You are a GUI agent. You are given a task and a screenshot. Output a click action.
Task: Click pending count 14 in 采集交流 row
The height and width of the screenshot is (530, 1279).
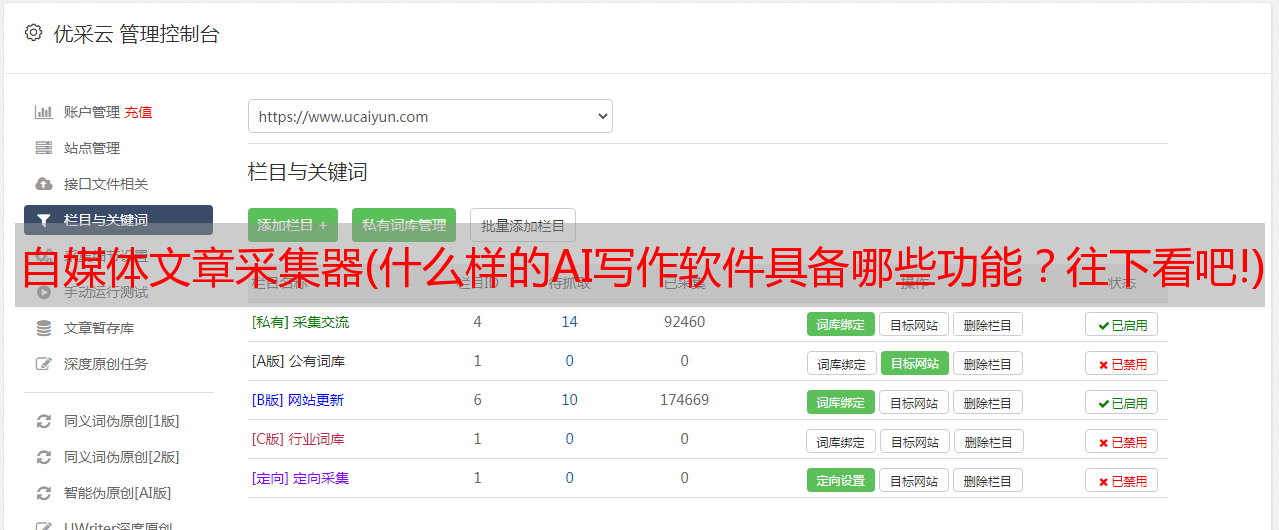570,322
